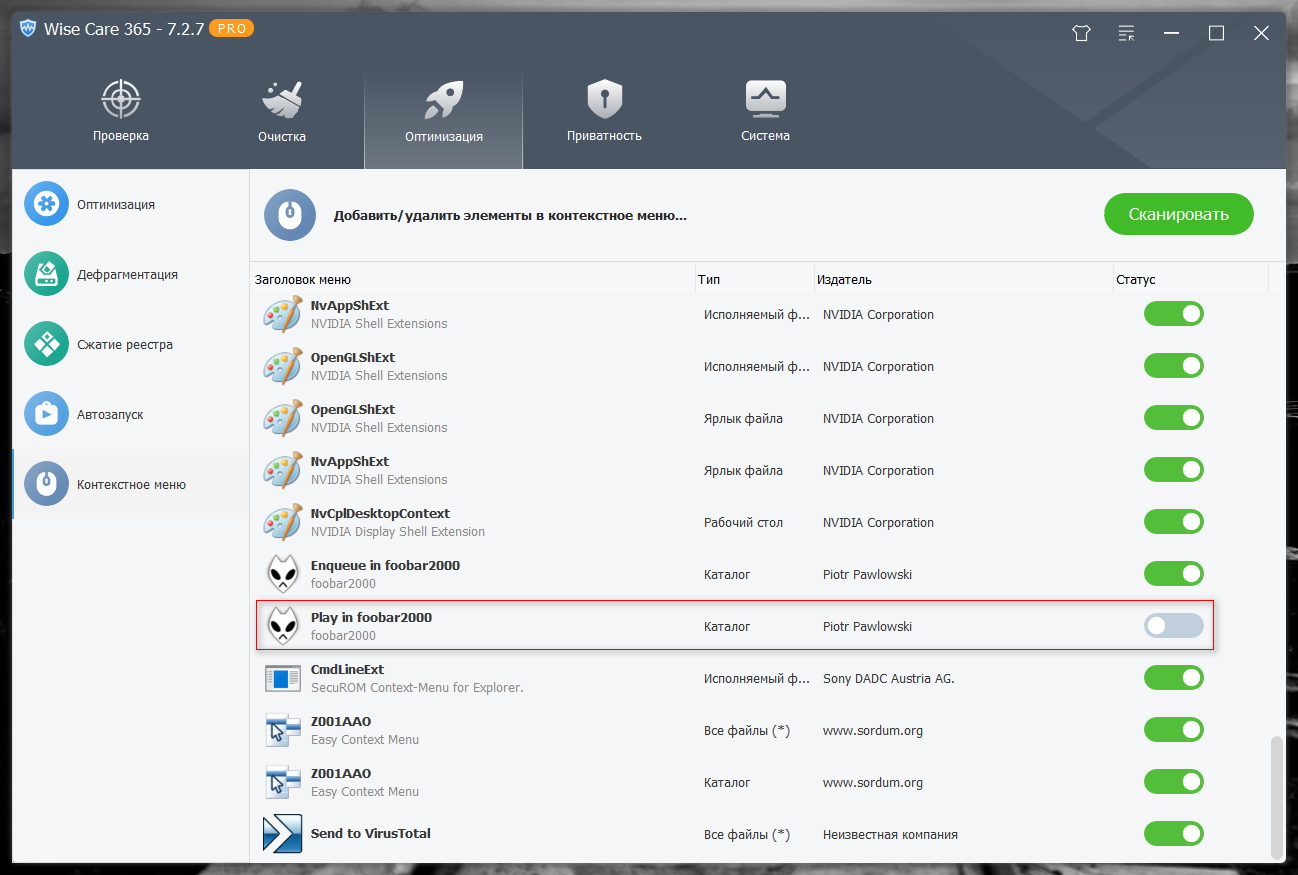Image resolution: width=1298 pixels, height=875 pixels.
Task: Sort by Заголовок меню column header
Action: coord(472,280)
